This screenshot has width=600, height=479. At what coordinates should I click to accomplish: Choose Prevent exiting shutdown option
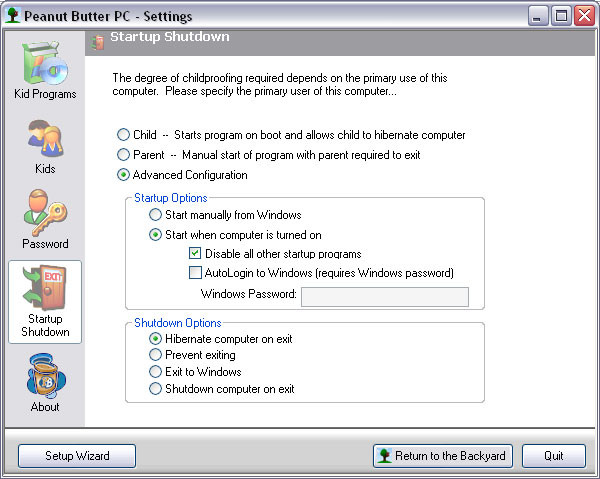[x=155, y=355]
